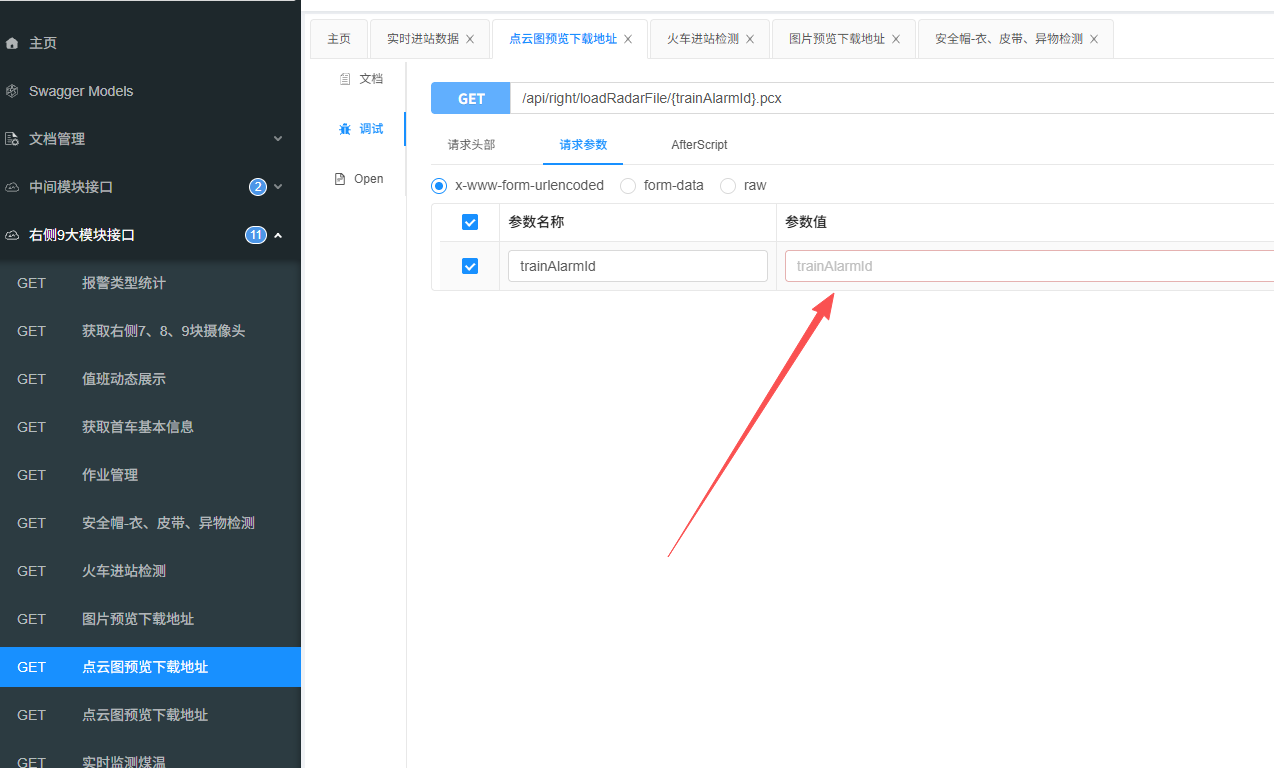
Task: Select the raw radio button
Action: coord(728,186)
